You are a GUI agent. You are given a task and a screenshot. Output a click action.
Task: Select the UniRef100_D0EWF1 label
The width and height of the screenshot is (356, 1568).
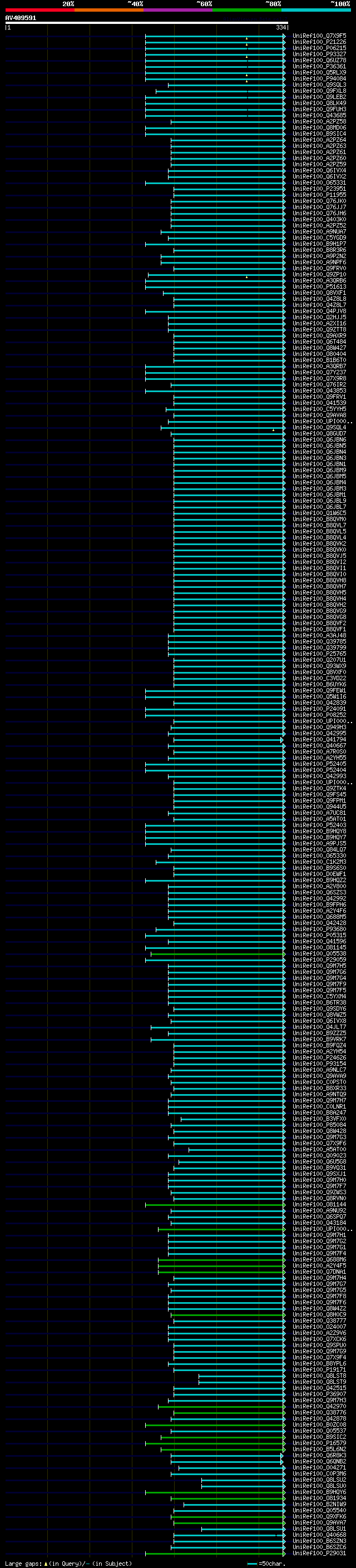point(319,875)
